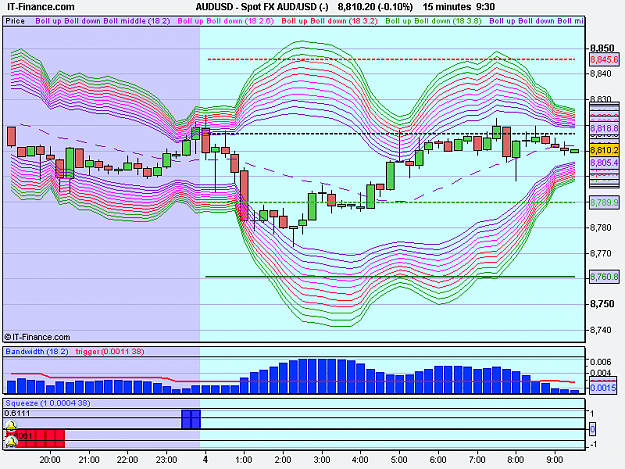Click the '1:00' time axis label

point(244,460)
